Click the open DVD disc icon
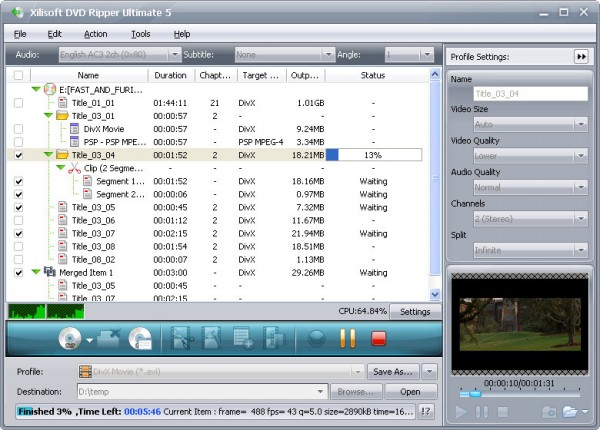The height and width of the screenshot is (430, 600). pos(71,339)
